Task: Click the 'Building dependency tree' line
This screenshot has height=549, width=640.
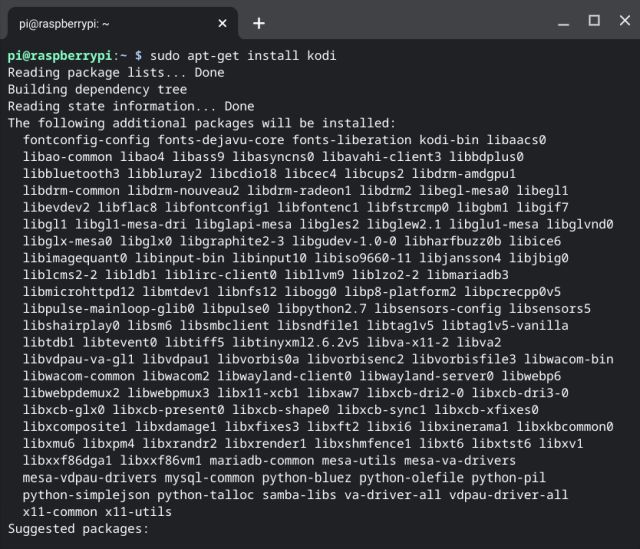Action: pyautogui.click(x=97, y=89)
